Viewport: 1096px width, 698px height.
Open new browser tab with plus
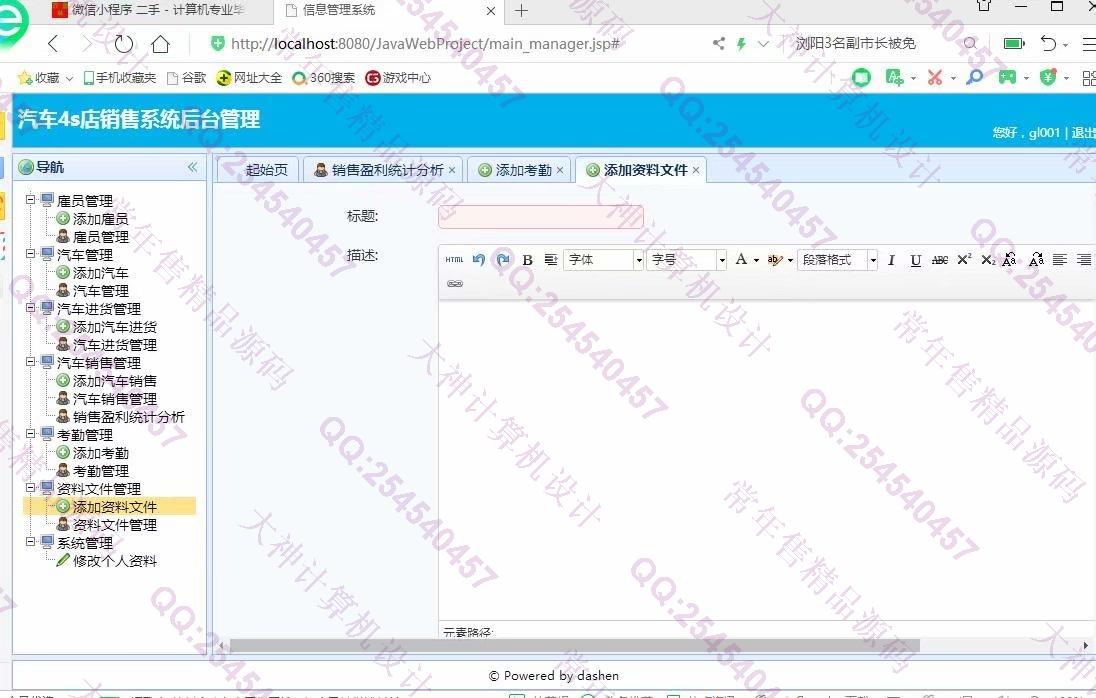pos(521,10)
